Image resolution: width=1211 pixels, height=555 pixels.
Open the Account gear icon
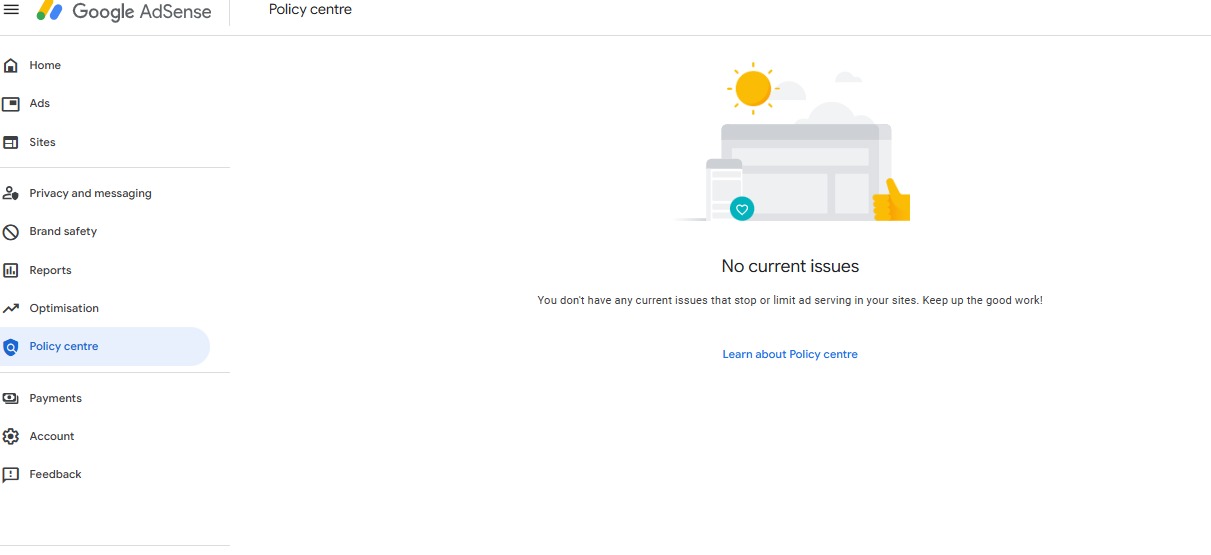[x=11, y=437]
